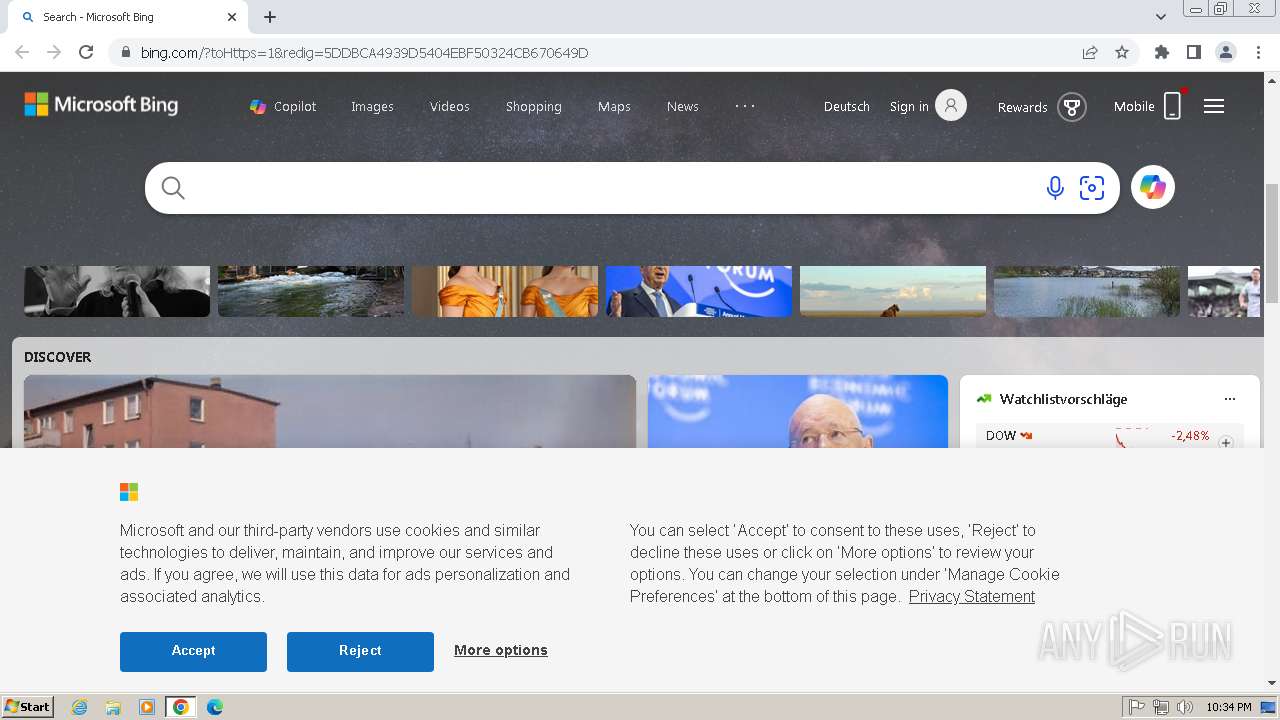Add DOW to watchlist plus icon

(x=1226, y=442)
